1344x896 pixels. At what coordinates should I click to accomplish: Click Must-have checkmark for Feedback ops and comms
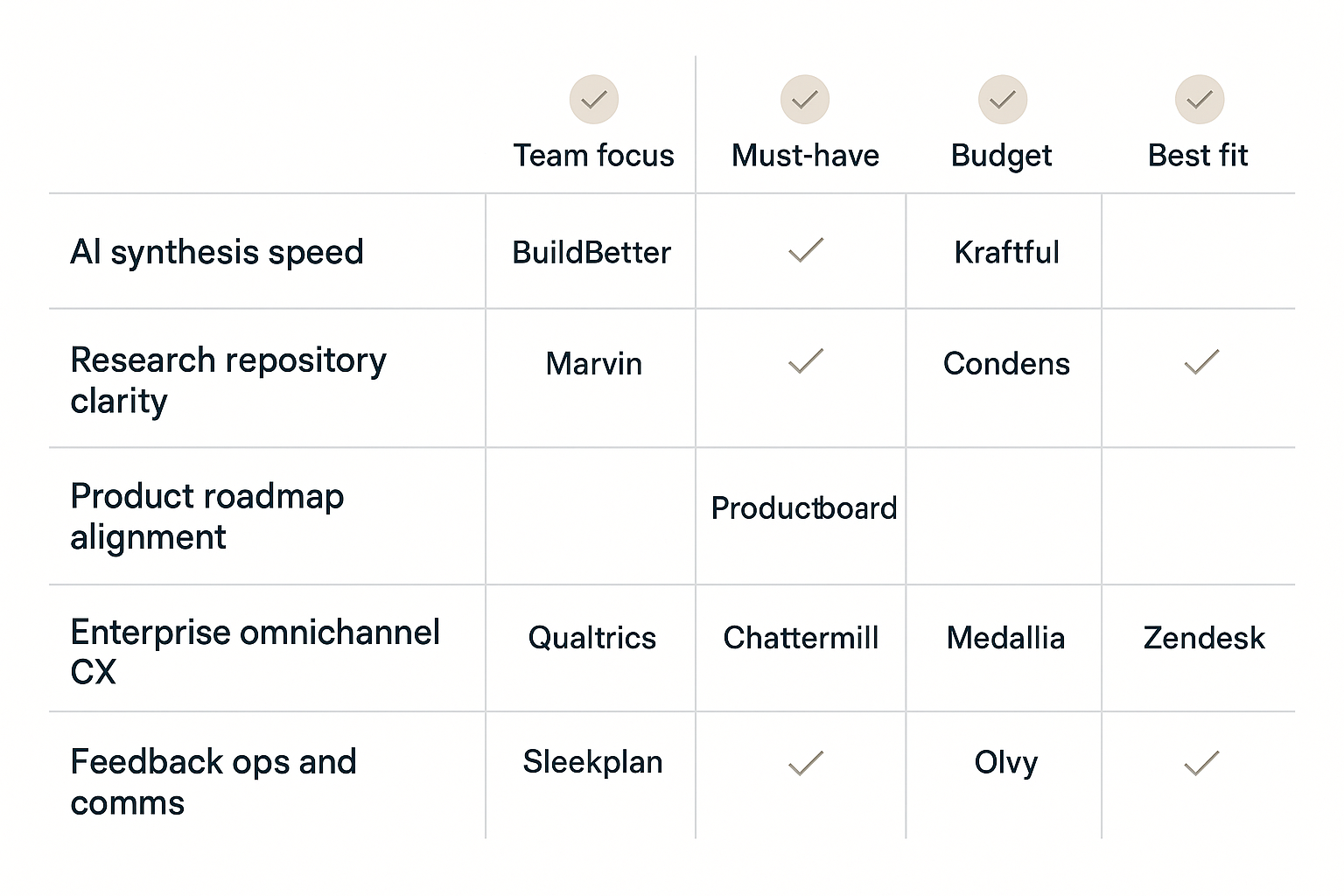tap(806, 763)
